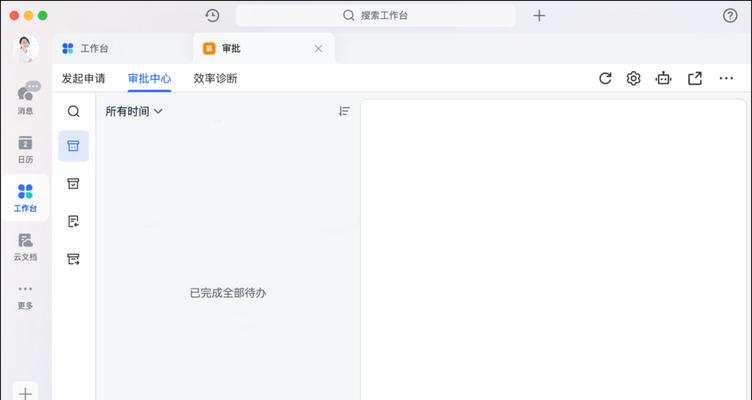Viewport: 752px width, 400px height.
Task: Click the sort order icon
Action: (344, 111)
